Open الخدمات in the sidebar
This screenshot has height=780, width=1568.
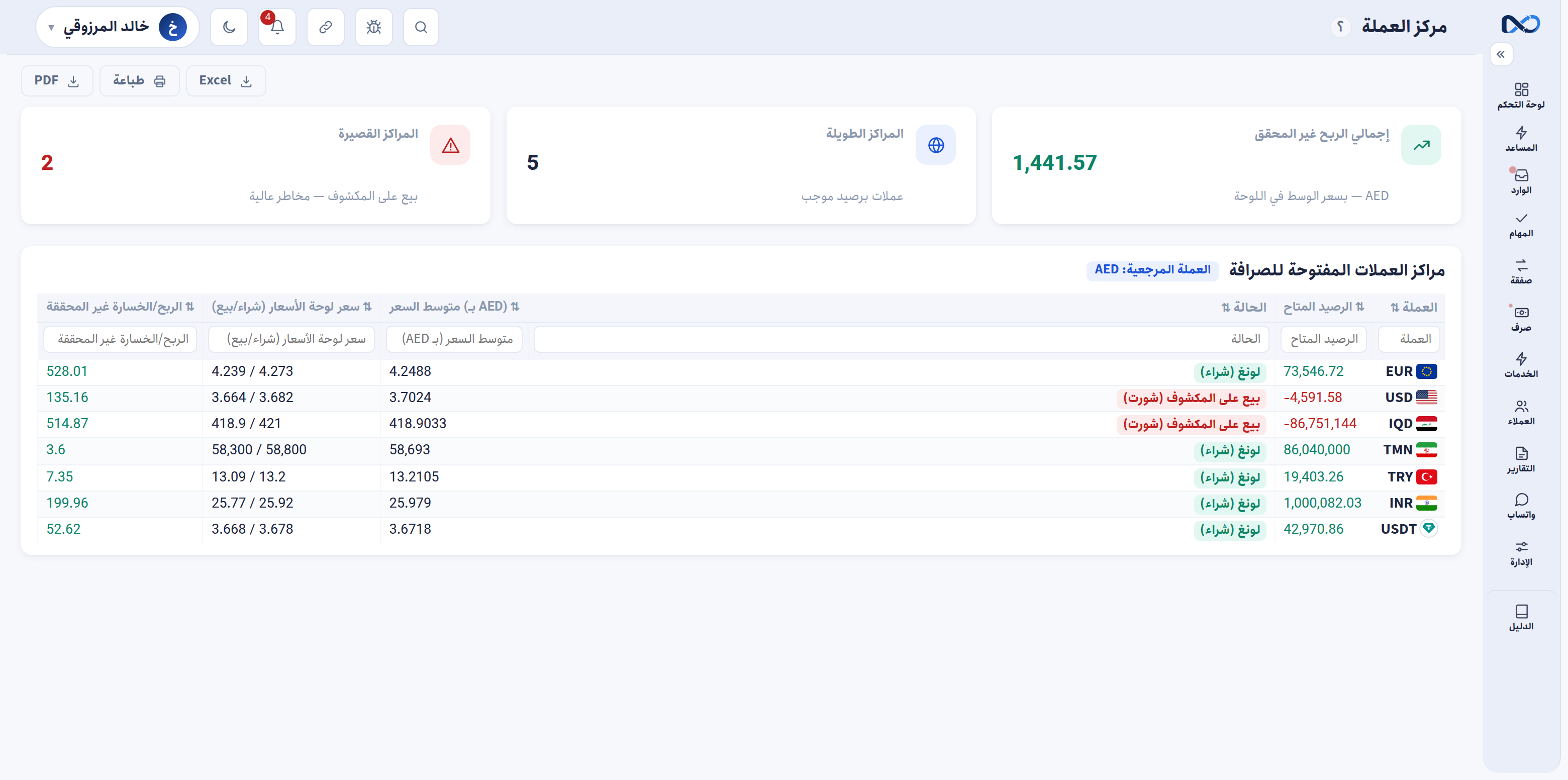tap(1521, 365)
